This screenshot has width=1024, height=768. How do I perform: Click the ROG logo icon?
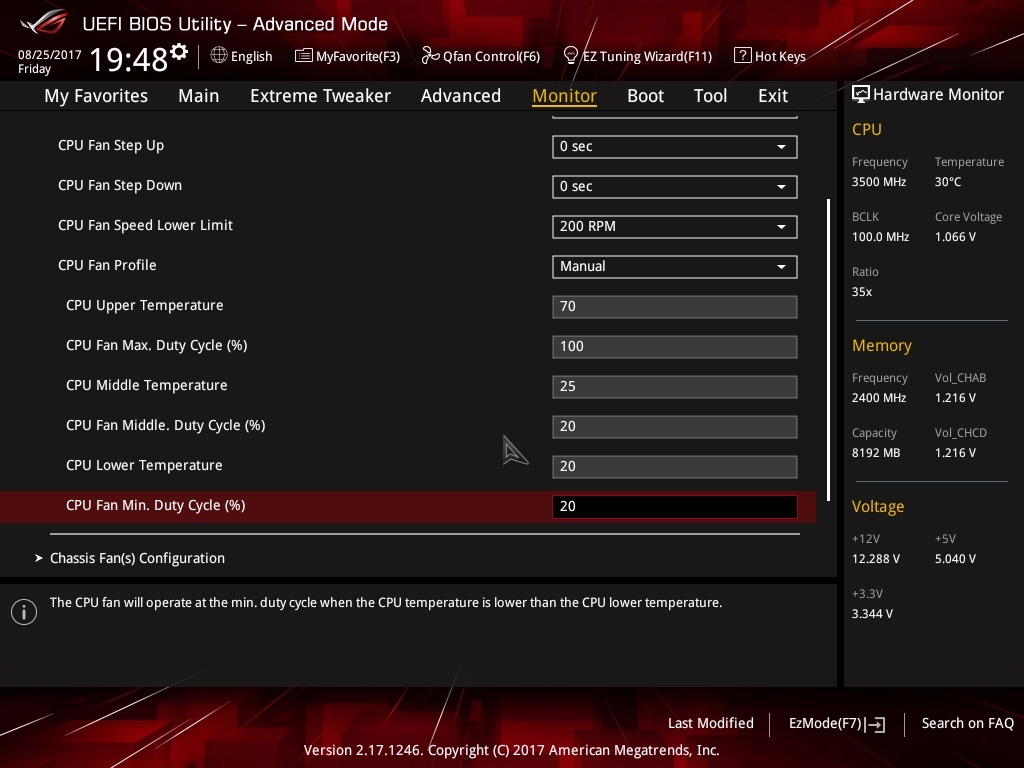point(44,22)
